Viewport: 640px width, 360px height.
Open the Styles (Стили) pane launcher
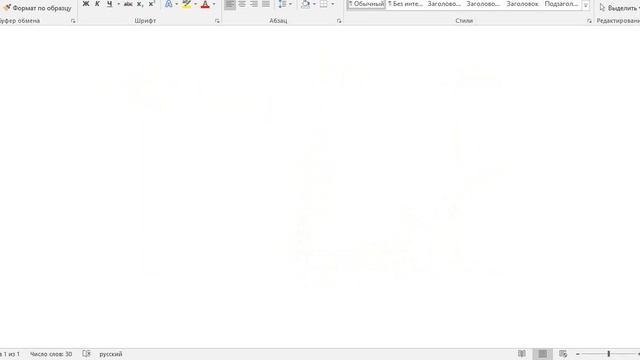tap(589, 21)
